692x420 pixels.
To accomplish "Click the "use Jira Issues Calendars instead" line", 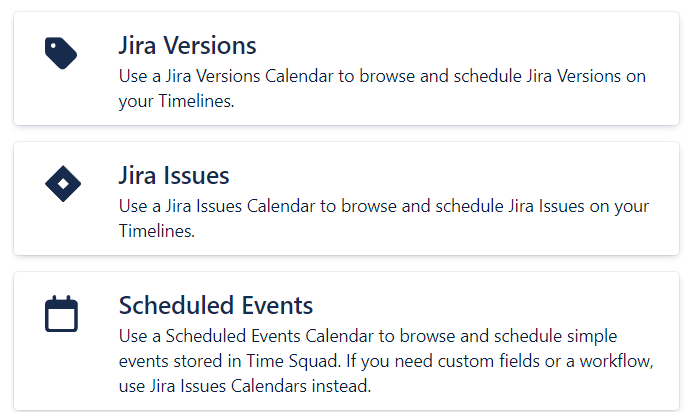I will pyautogui.click(x=244, y=386).
